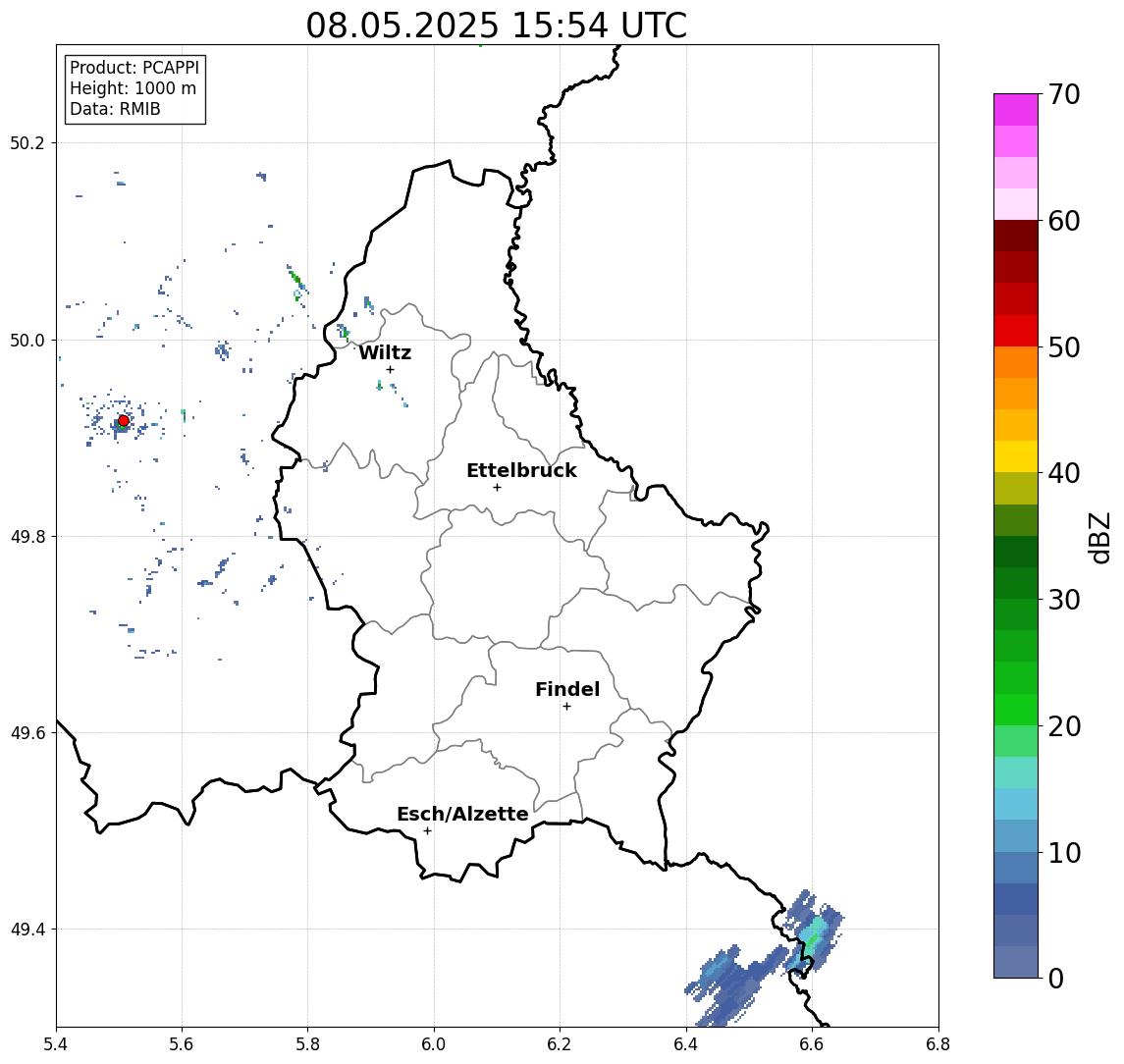Click the longitude axis label 6.8
The height and width of the screenshot is (1064, 1124).
938,1044
